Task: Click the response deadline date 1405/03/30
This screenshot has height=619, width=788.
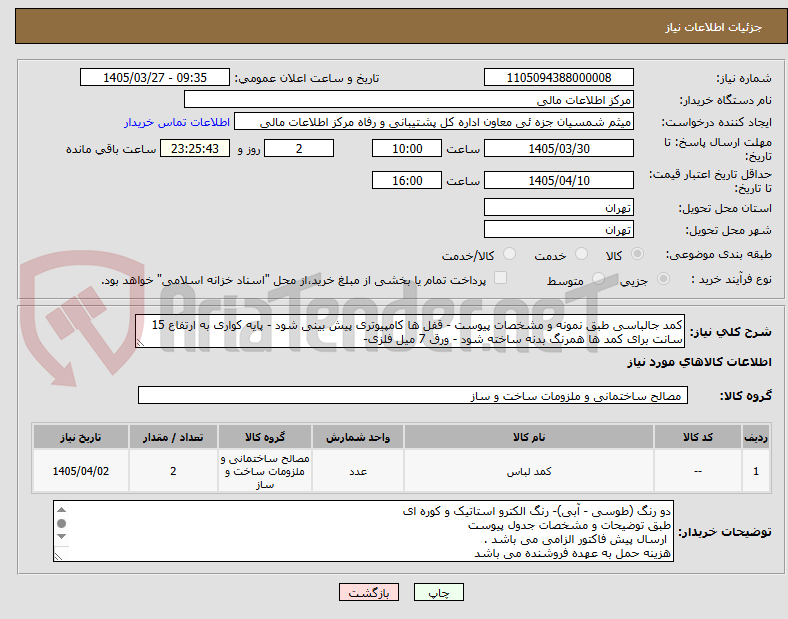Action: coord(559,148)
